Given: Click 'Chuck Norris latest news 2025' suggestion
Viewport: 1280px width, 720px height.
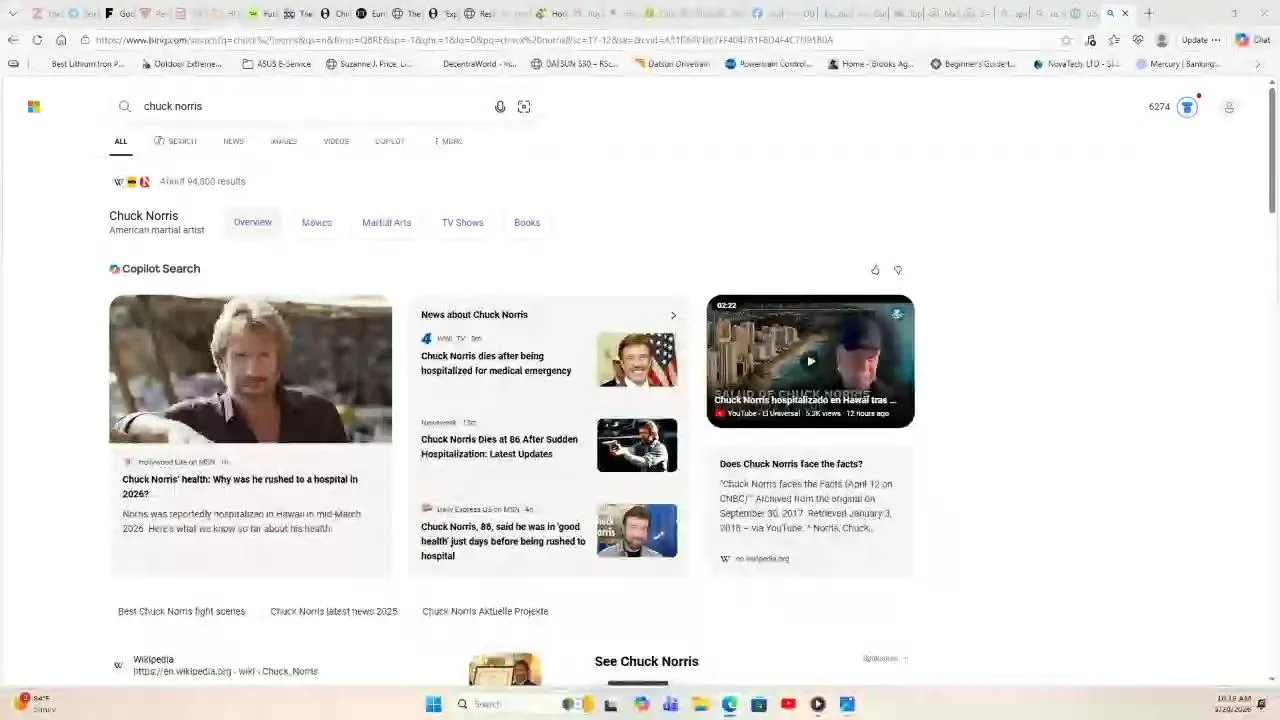Looking at the screenshot, I should coord(333,611).
